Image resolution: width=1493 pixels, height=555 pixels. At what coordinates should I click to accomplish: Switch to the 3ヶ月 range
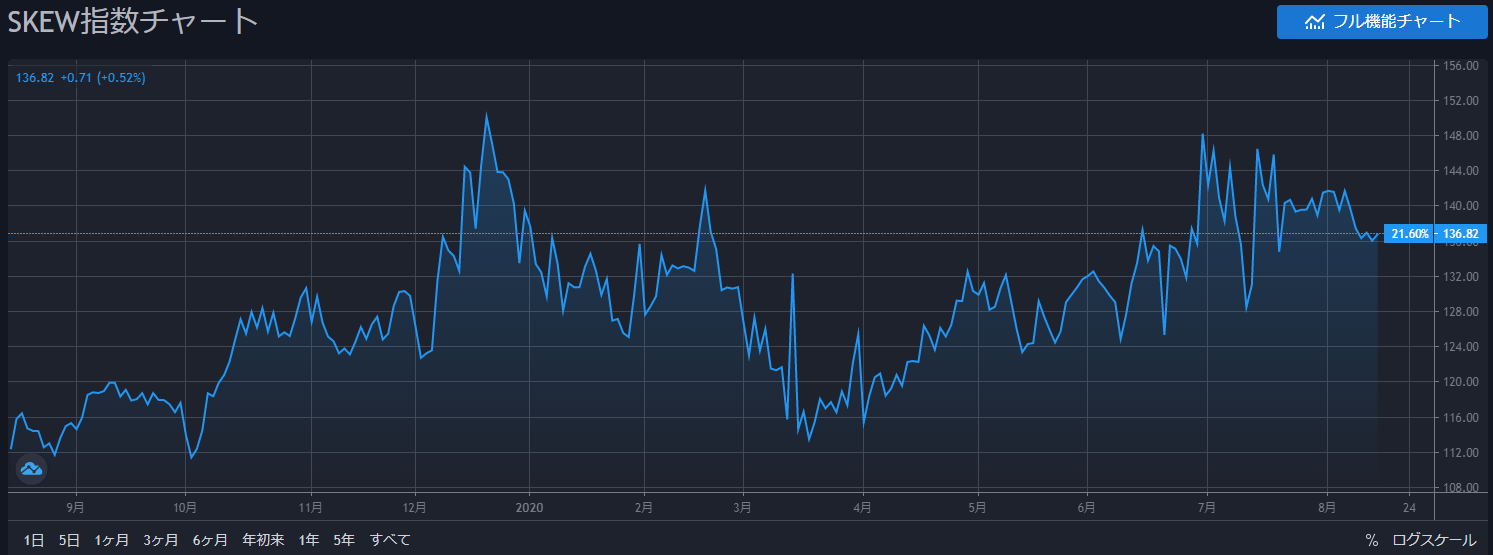tap(160, 540)
